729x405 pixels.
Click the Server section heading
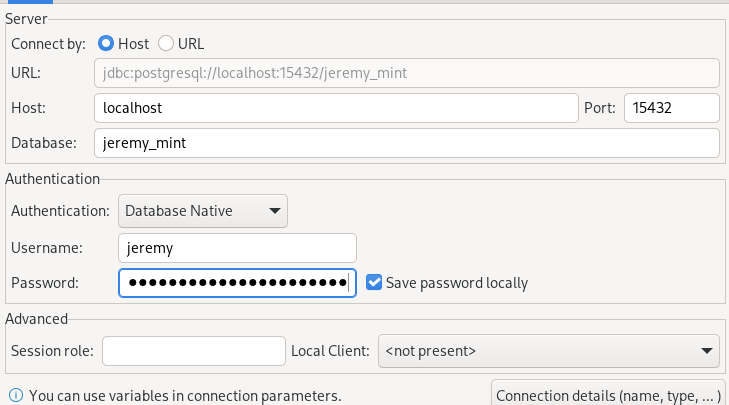(26, 19)
